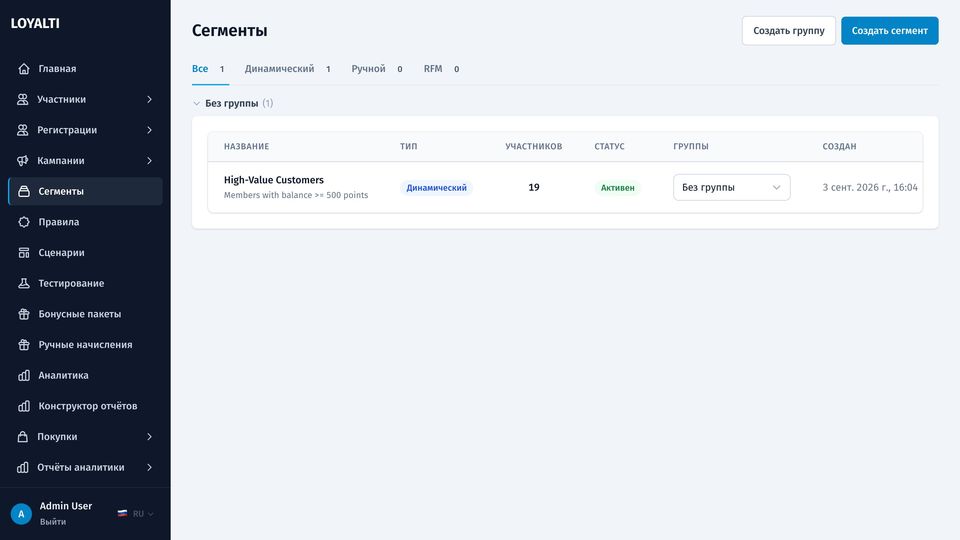Click the Сегменты page heading

[230, 31]
